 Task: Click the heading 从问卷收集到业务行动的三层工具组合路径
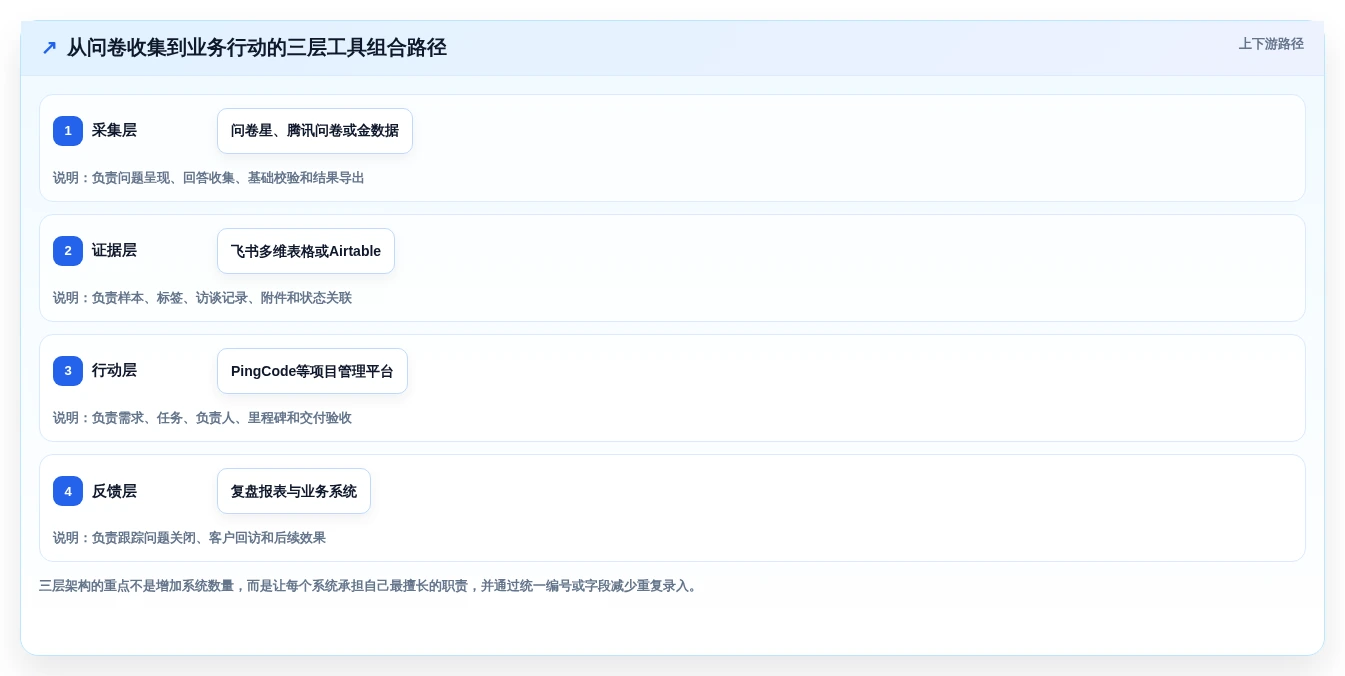click(x=257, y=48)
